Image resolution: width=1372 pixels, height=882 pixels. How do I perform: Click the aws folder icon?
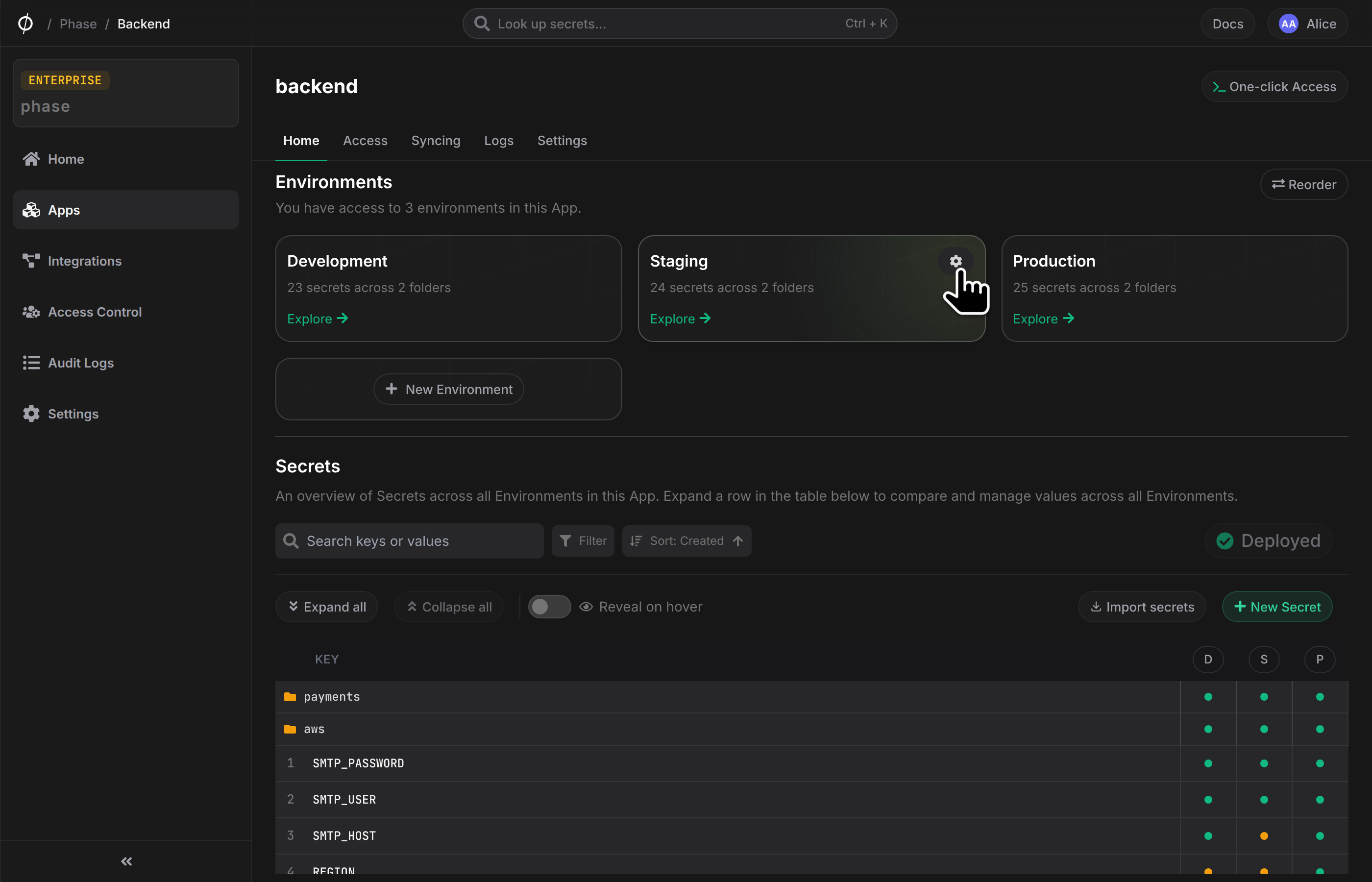tap(290, 729)
